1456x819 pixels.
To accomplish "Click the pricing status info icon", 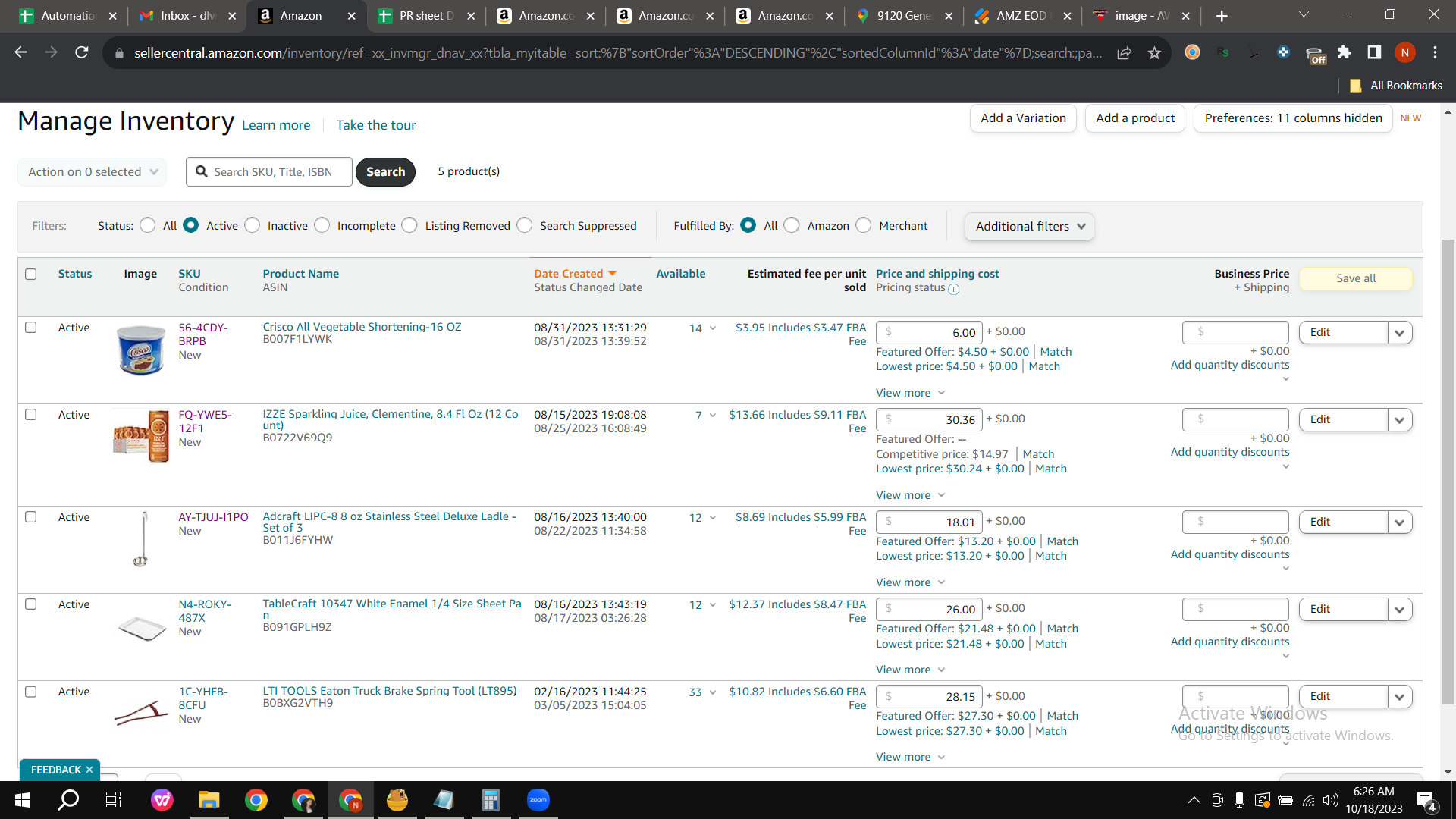I will [x=953, y=289].
